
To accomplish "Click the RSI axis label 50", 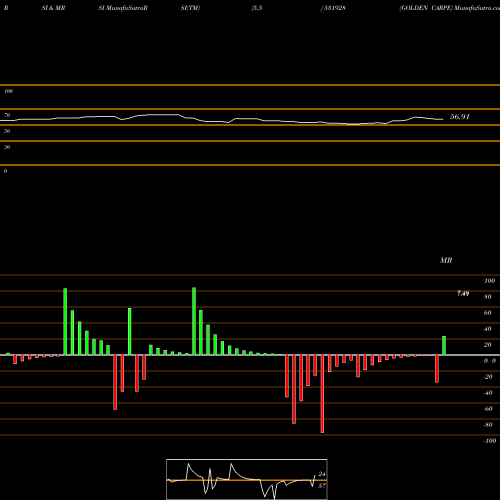I will pyautogui.click(x=7, y=131).
